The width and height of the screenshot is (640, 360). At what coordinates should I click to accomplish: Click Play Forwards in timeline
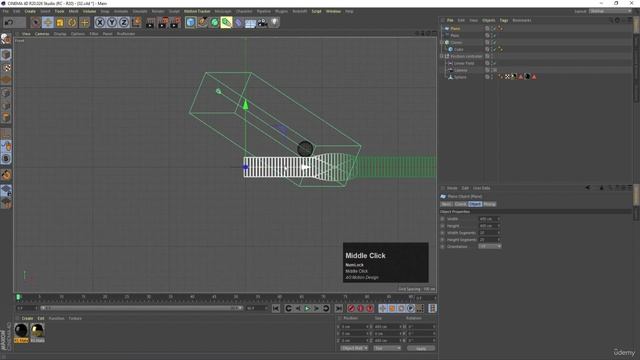coord(307,309)
